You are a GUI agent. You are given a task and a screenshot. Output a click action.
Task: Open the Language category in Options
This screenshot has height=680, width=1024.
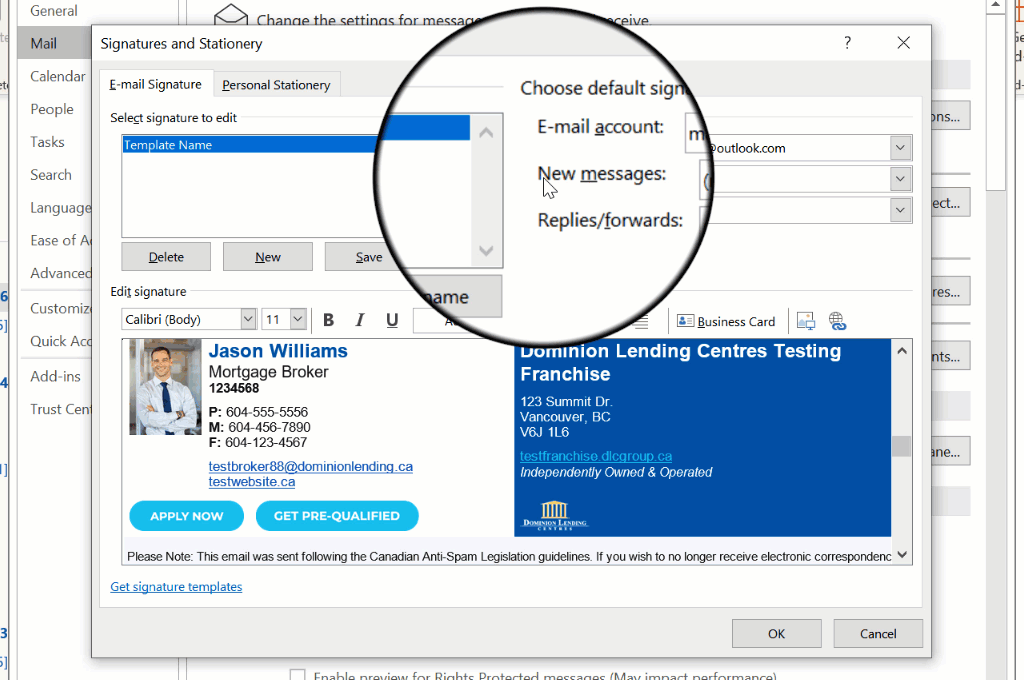coord(60,208)
